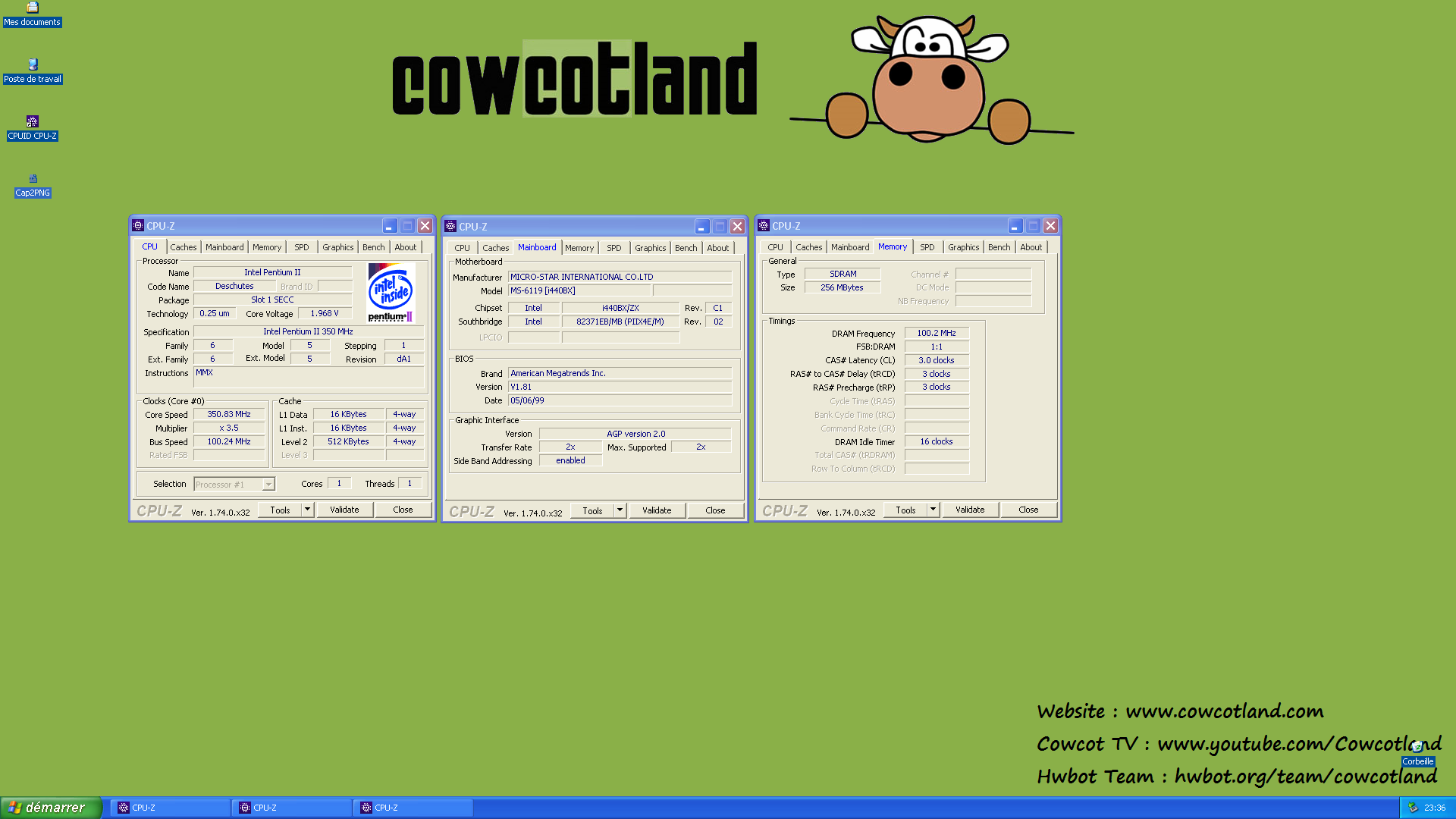This screenshot has height=819, width=1456.
Task: Click the DRAM Frequency 100.2 MHz value
Action: tap(937, 333)
